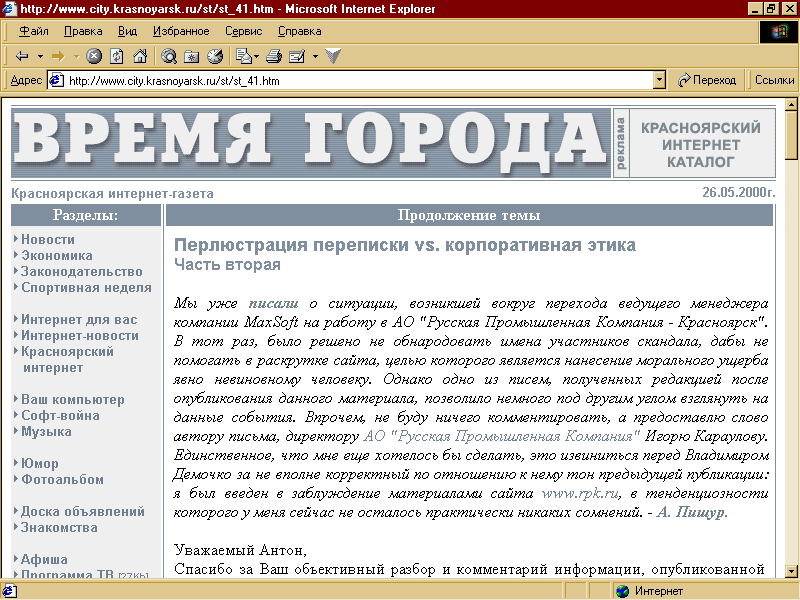Click the Windows logo throbber icon
The image size is (800, 600).
tap(779, 32)
